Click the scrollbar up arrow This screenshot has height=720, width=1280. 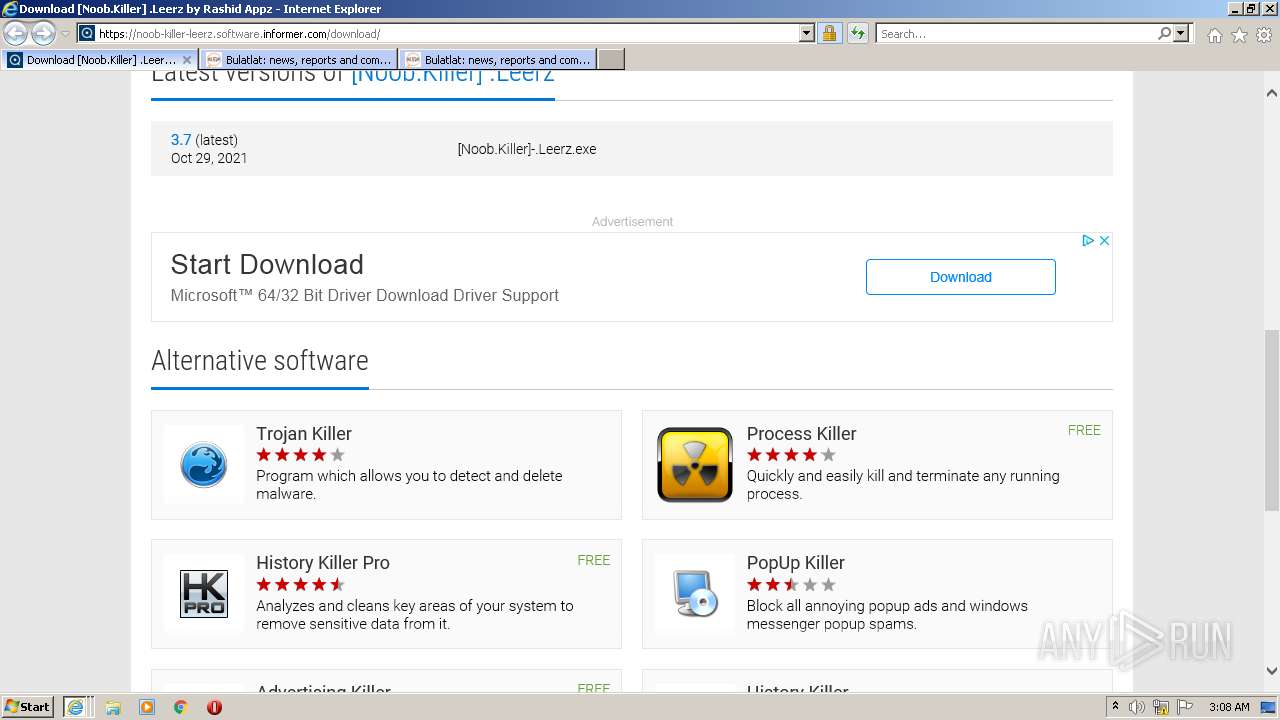pyautogui.click(x=1272, y=93)
